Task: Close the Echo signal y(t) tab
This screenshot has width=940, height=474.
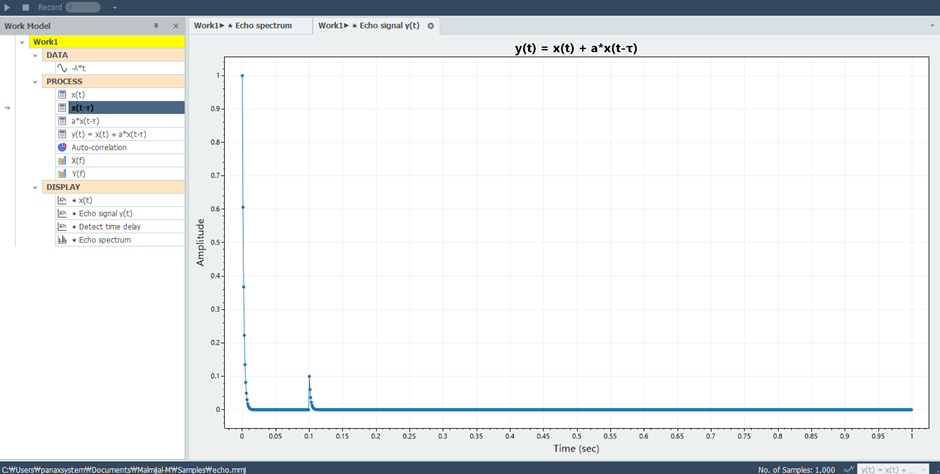Action: (430, 26)
